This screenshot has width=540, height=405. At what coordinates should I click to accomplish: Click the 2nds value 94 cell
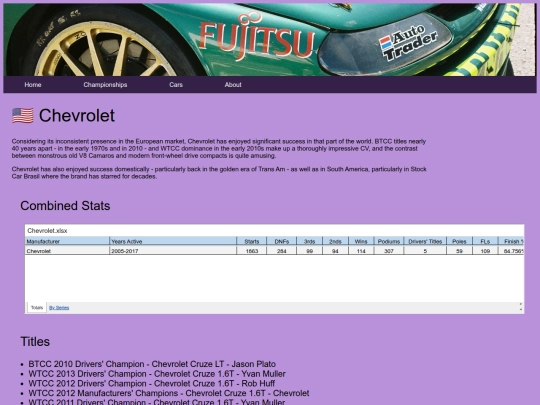pyautogui.click(x=335, y=251)
